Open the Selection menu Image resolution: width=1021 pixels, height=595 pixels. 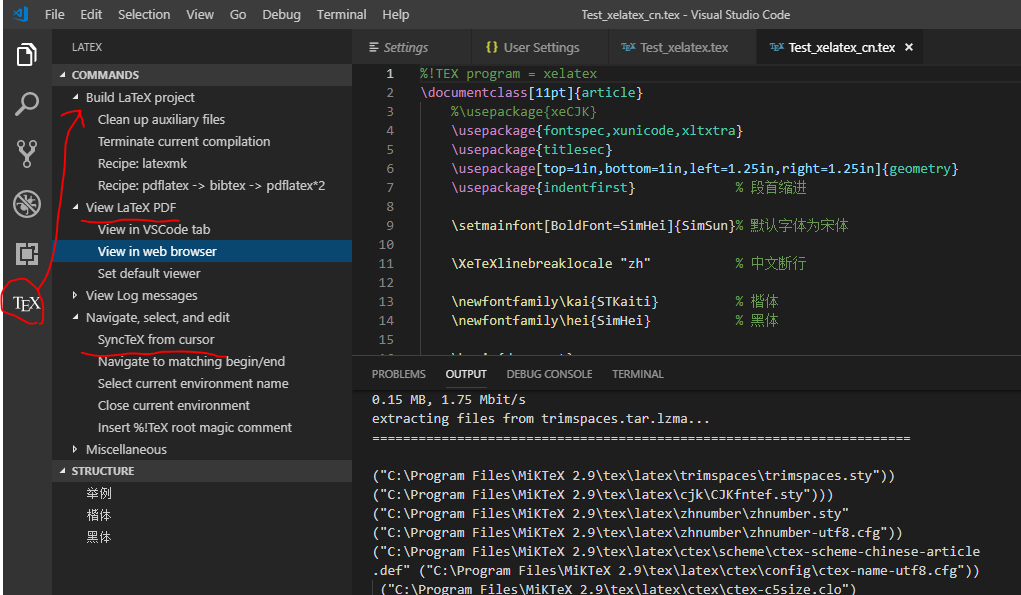click(x=144, y=14)
